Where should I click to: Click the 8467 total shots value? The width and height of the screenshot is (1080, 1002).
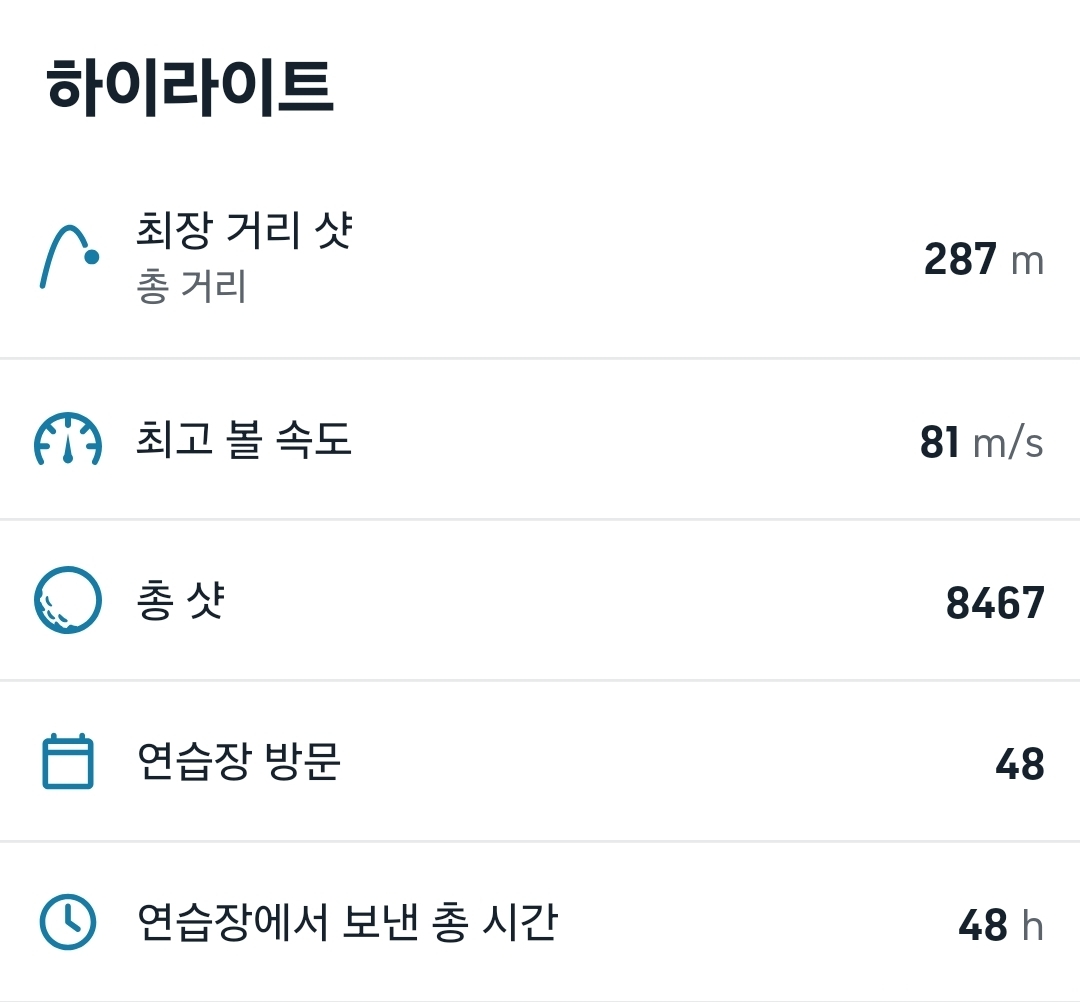pyautogui.click(x=995, y=603)
